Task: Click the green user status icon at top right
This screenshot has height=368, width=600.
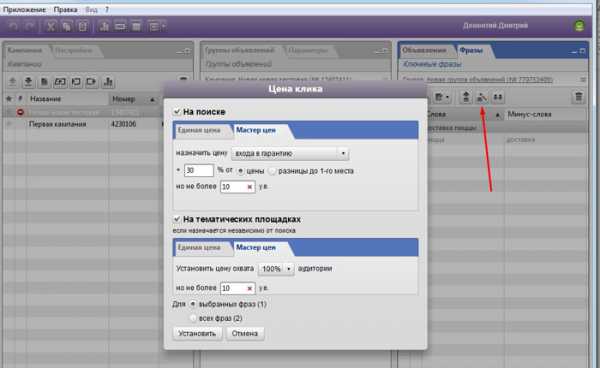Action: pyautogui.click(x=580, y=26)
